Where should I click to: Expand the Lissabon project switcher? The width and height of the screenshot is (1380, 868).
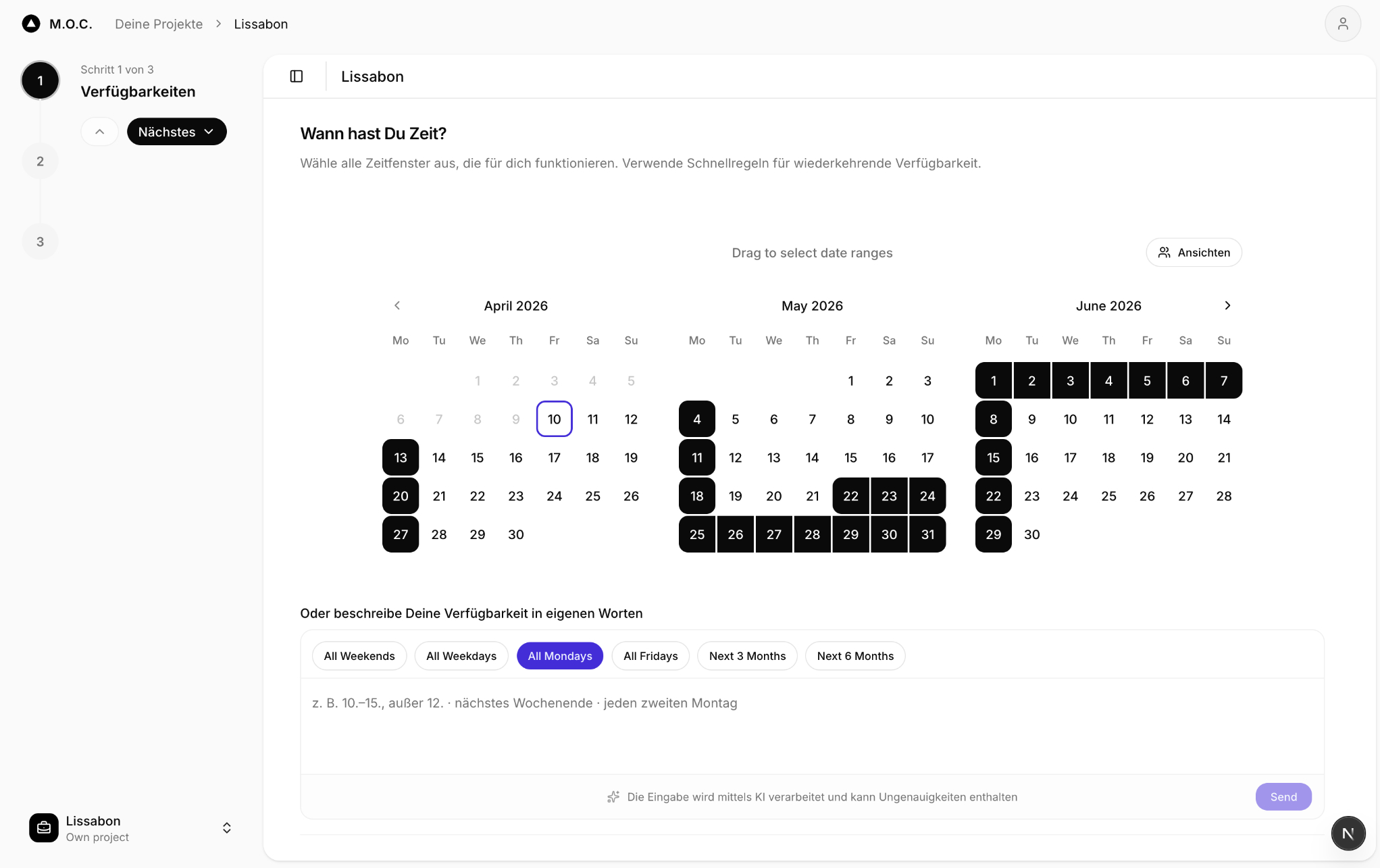tap(227, 828)
